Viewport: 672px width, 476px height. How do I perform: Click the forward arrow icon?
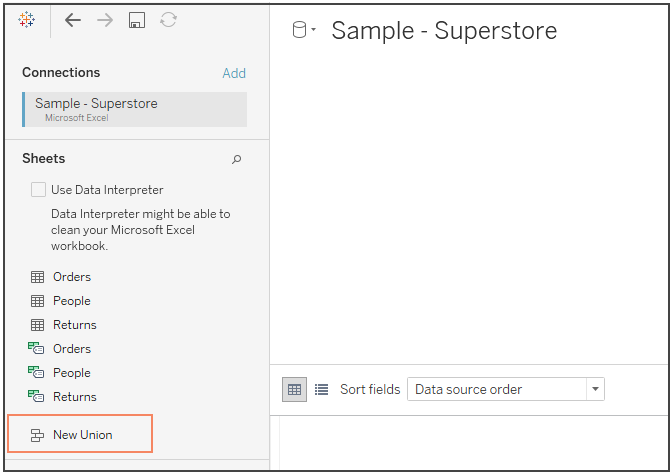[105, 20]
